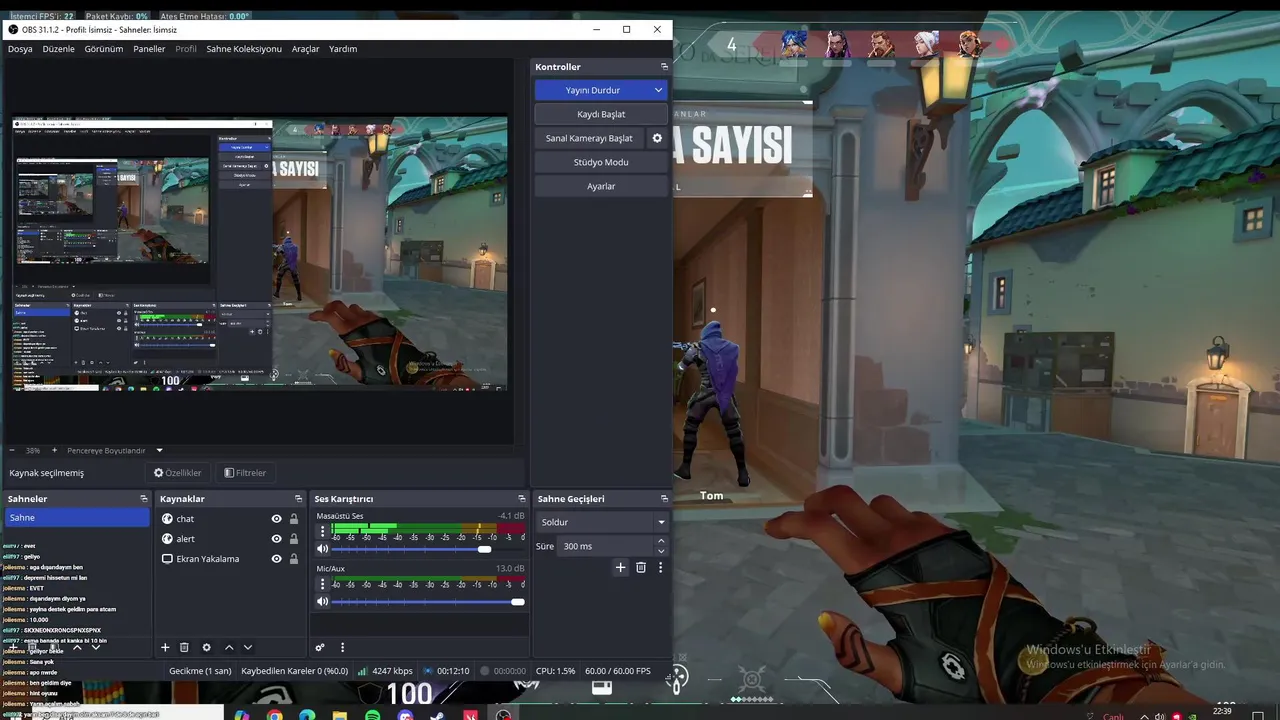Decrease Süre duration with down arrow
The width and height of the screenshot is (1280, 720).
[x=661, y=551]
